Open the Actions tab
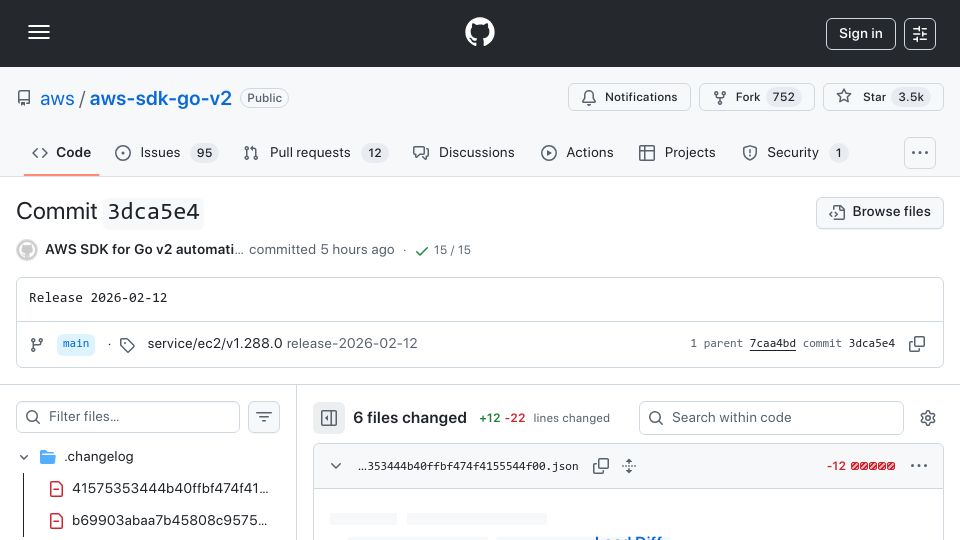This screenshot has width=960, height=540. pyautogui.click(x=577, y=152)
